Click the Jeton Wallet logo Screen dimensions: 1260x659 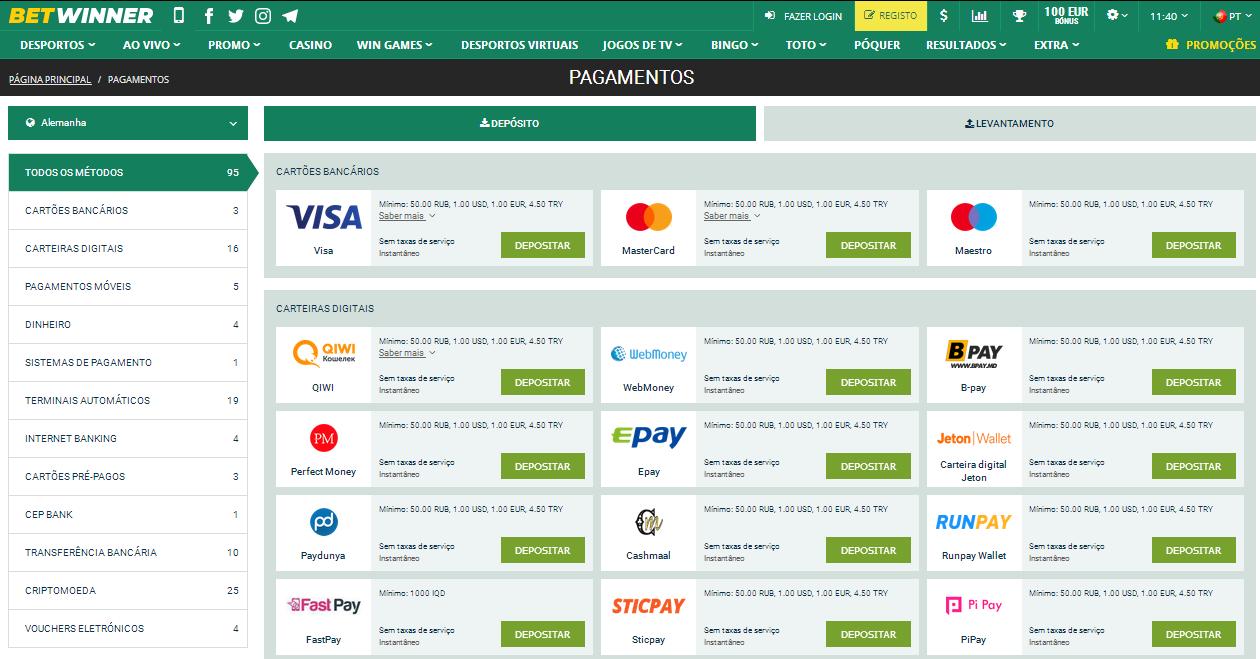973,438
